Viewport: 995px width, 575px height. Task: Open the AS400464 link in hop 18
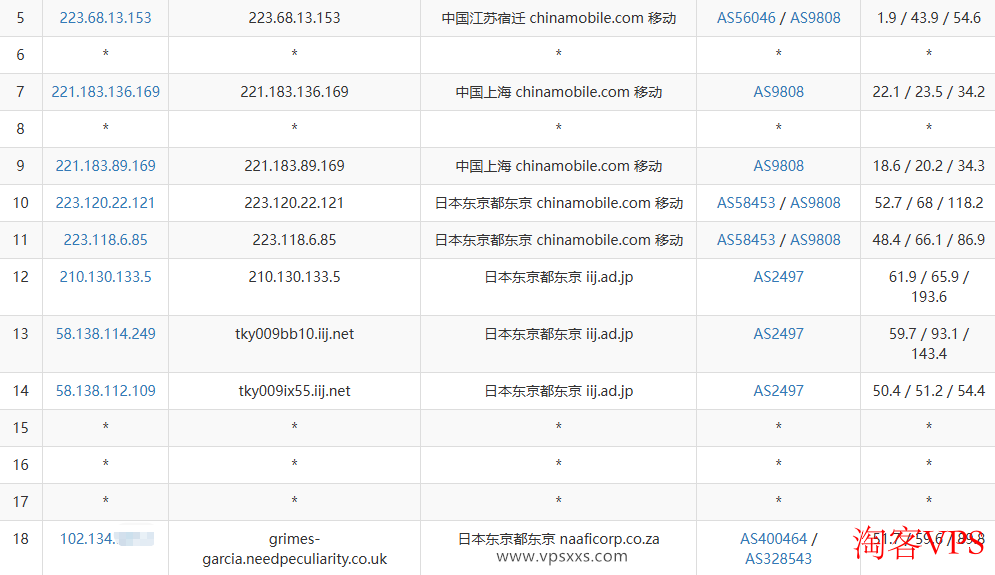(773, 539)
